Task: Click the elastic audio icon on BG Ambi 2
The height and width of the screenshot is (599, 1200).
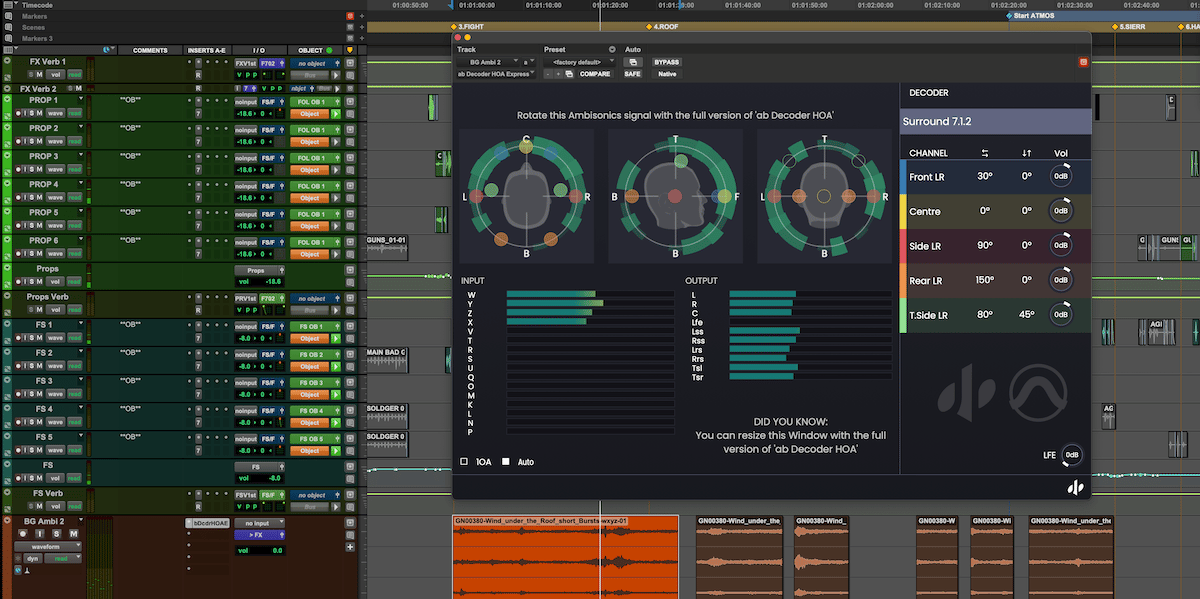Action: (18, 571)
